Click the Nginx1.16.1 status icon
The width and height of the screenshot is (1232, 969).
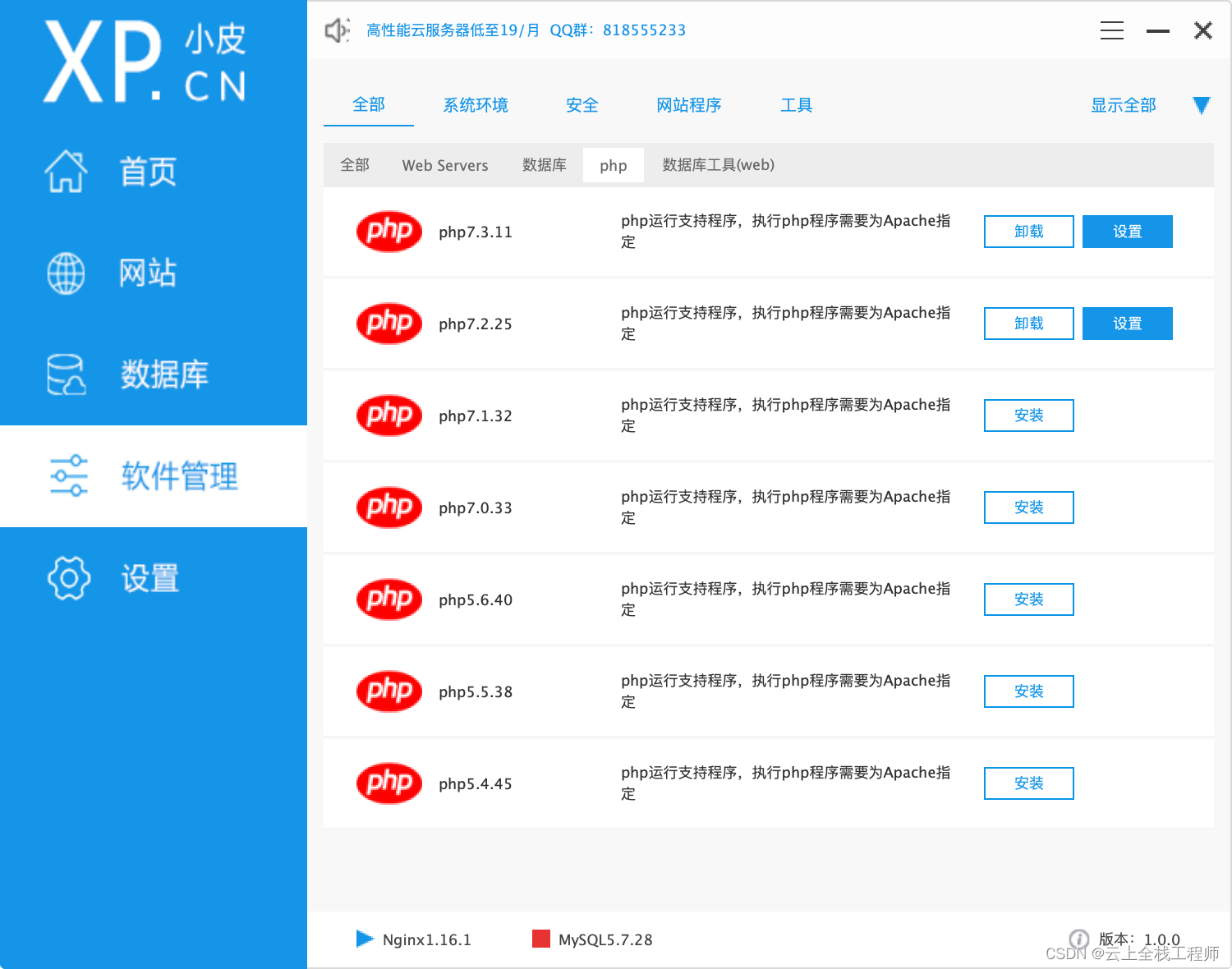[365, 939]
